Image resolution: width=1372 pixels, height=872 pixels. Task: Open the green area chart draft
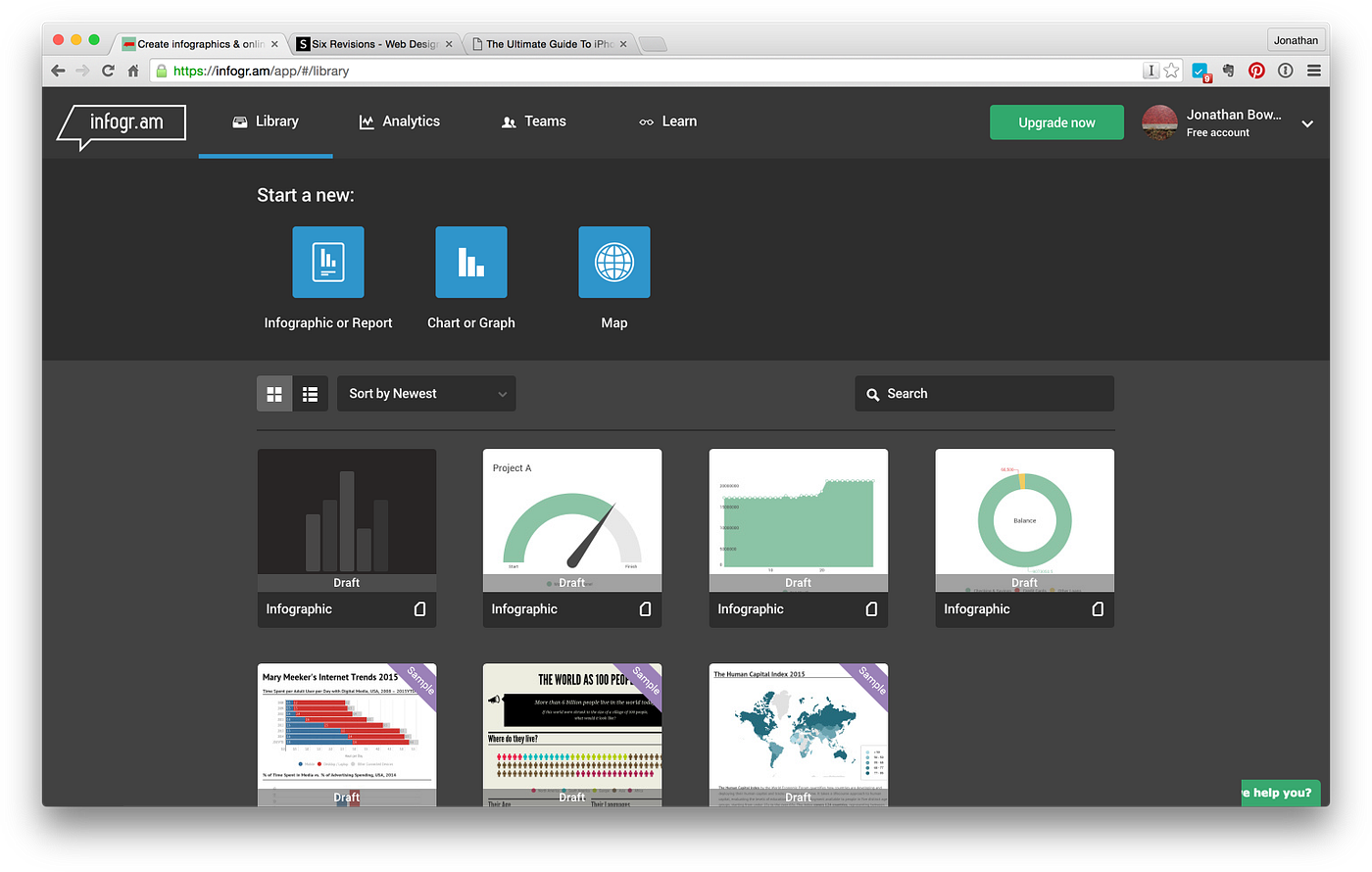(x=799, y=519)
